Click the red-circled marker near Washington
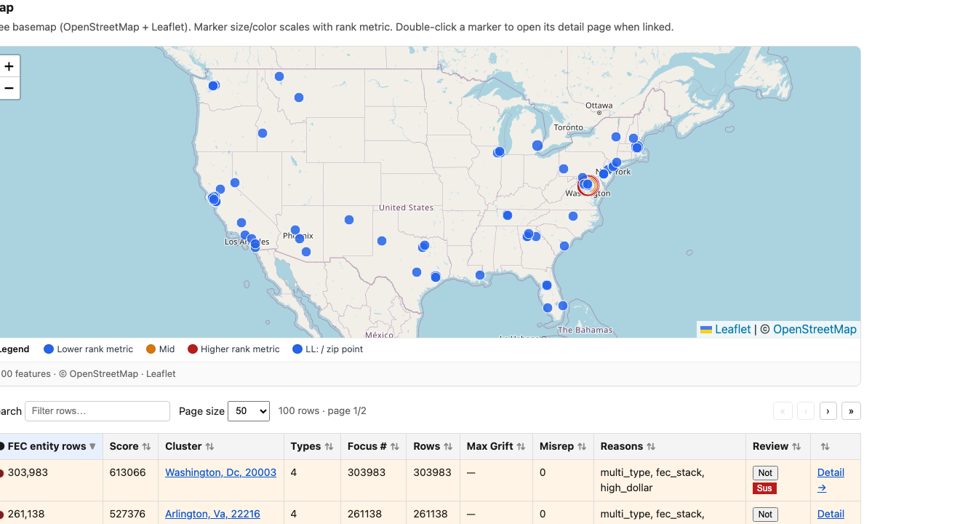The height and width of the screenshot is (524, 960). tap(588, 184)
